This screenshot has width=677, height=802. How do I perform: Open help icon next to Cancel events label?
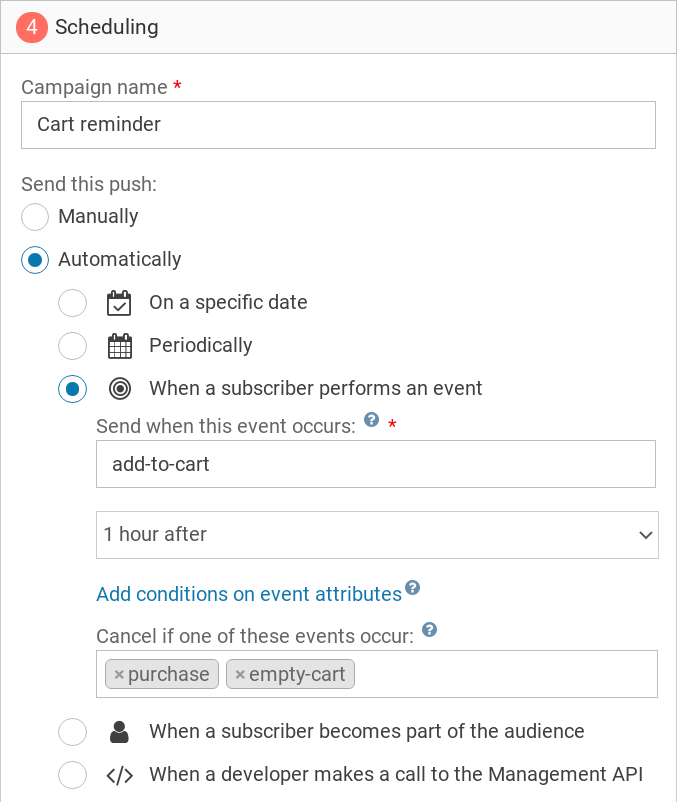coord(429,630)
